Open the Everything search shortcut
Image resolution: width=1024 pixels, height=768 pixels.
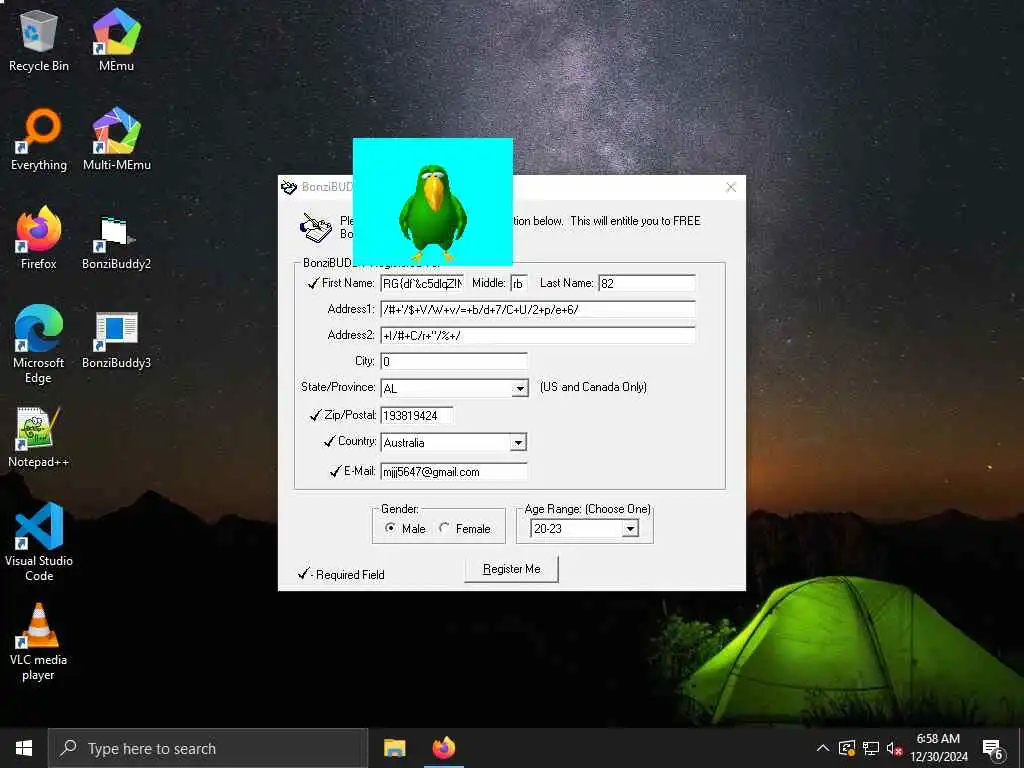(39, 140)
